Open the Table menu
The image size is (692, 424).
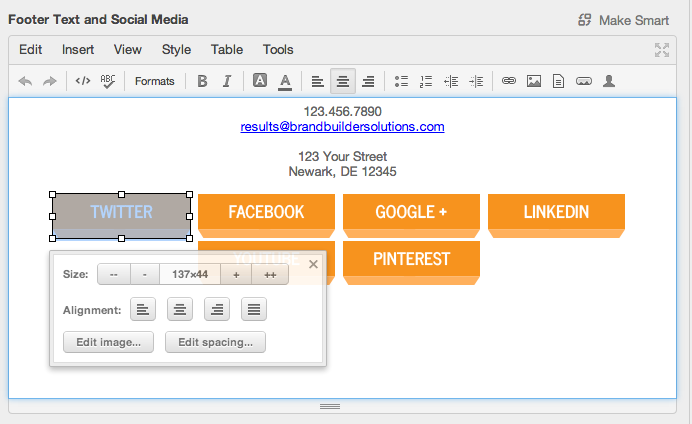click(x=227, y=49)
